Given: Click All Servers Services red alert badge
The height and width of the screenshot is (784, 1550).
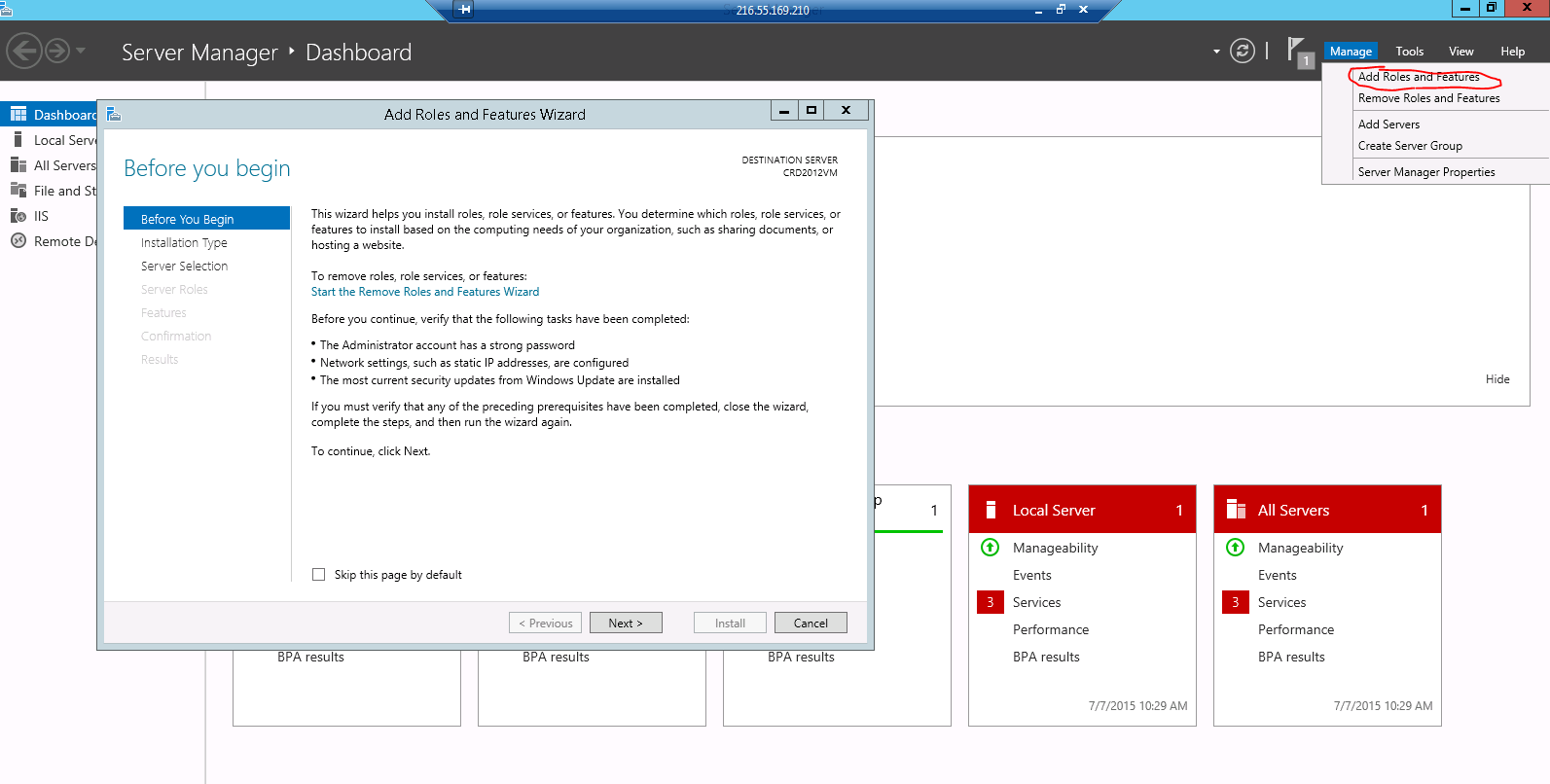Looking at the screenshot, I should pos(1235,602).
